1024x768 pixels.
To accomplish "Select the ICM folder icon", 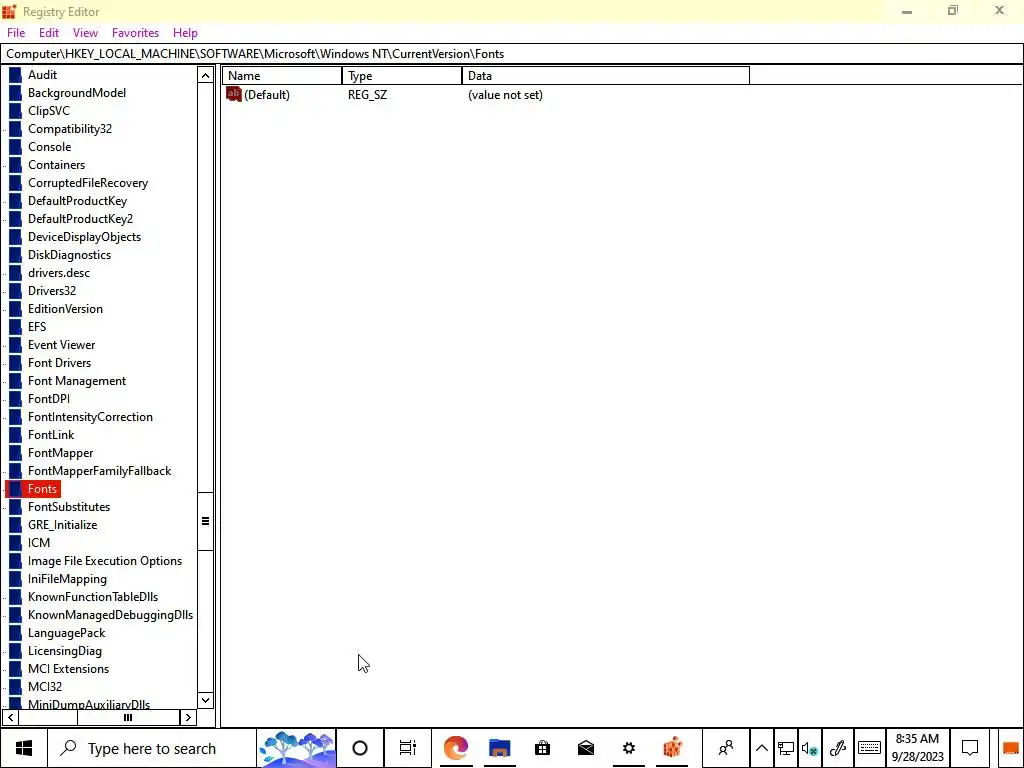I will [15, 543].
